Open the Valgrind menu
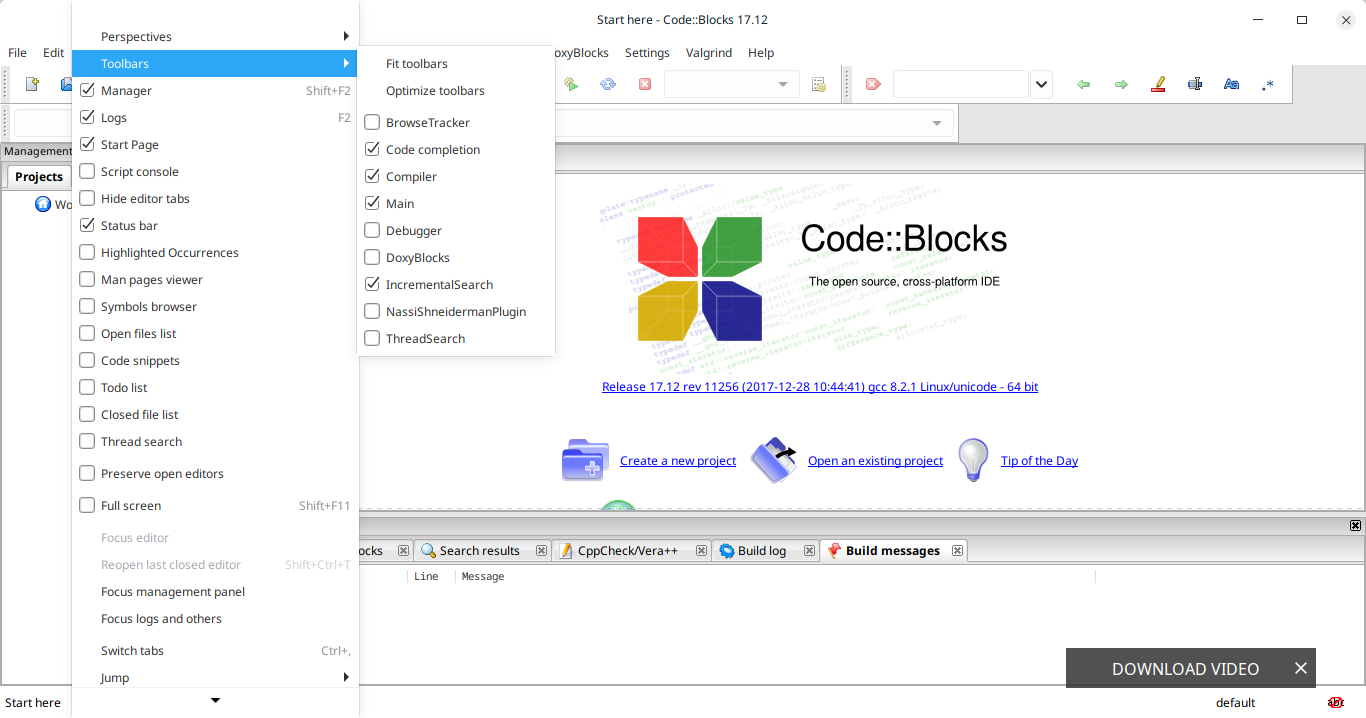Viewport: 1366px width, 718px height. (709, 52)
